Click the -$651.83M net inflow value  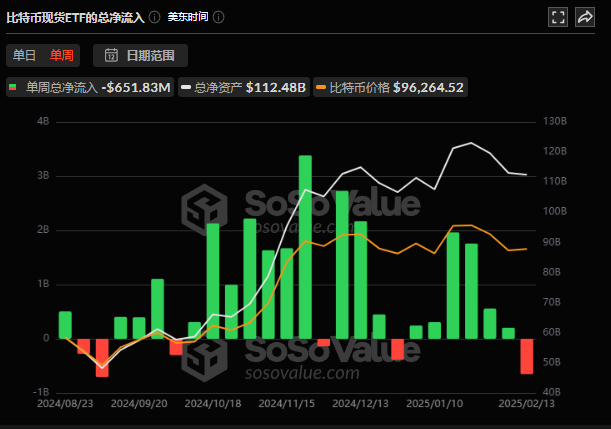136,87
